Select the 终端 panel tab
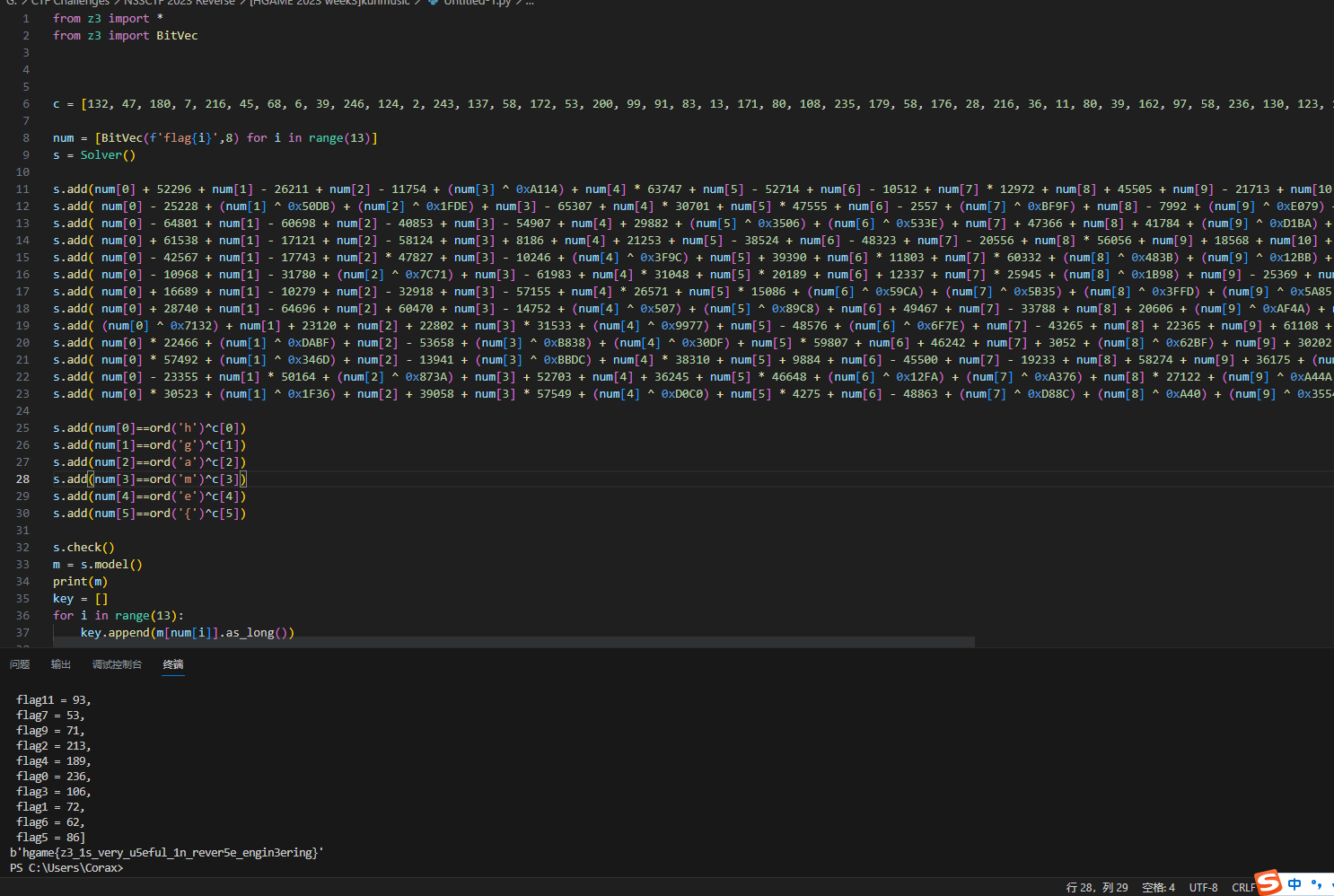This screenshot has height=896, width=1334. coord(173,664)
